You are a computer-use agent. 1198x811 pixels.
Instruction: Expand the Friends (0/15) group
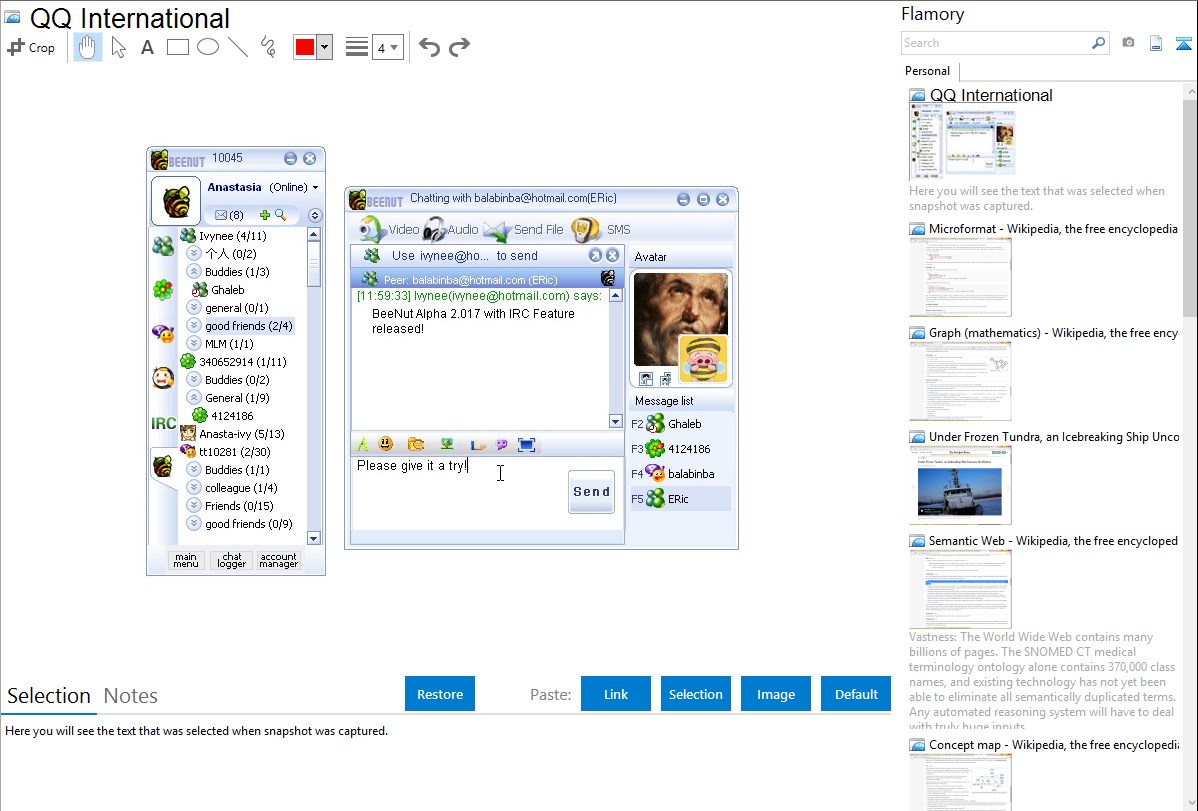194,505
